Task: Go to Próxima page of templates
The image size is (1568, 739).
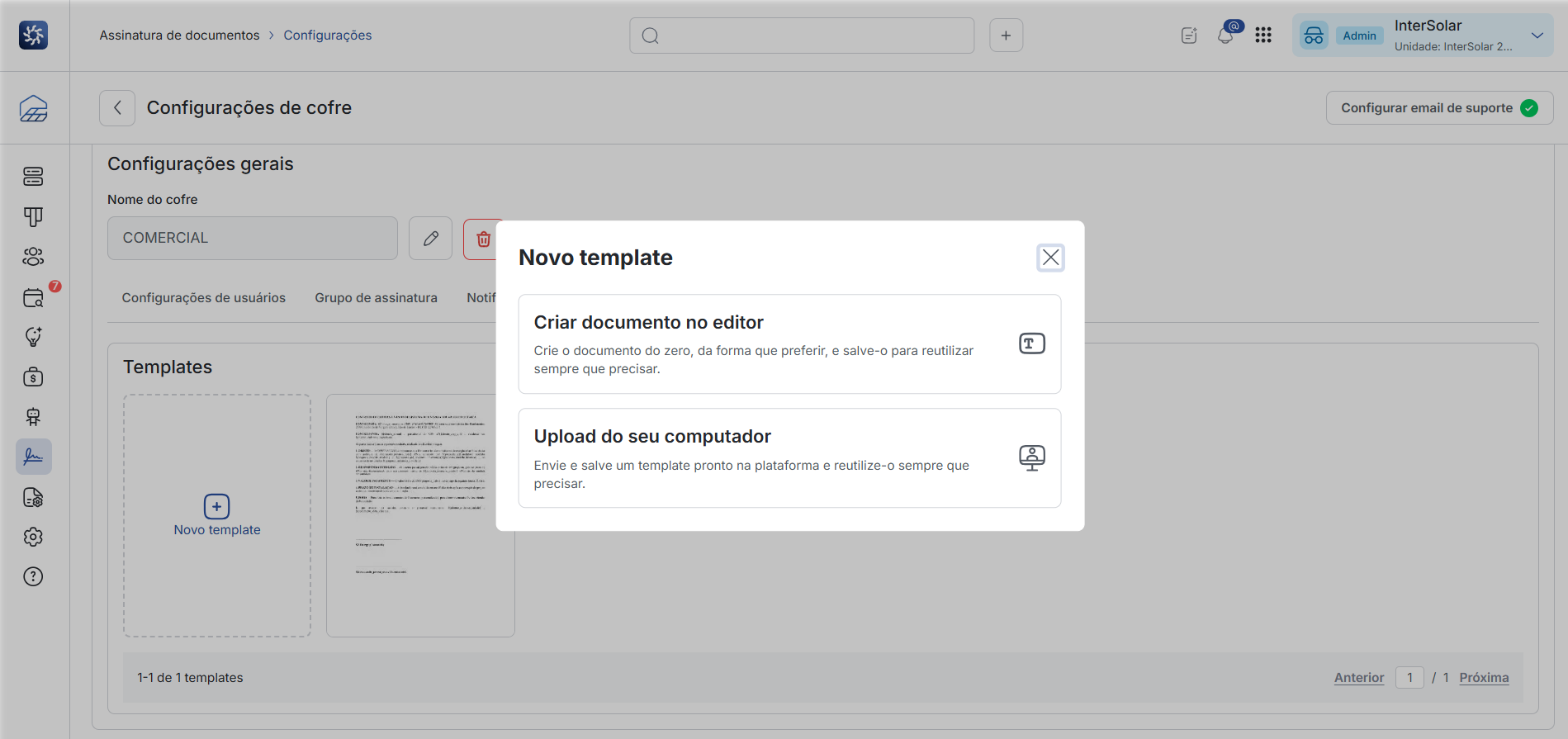Action: (x=1484, y=678)
